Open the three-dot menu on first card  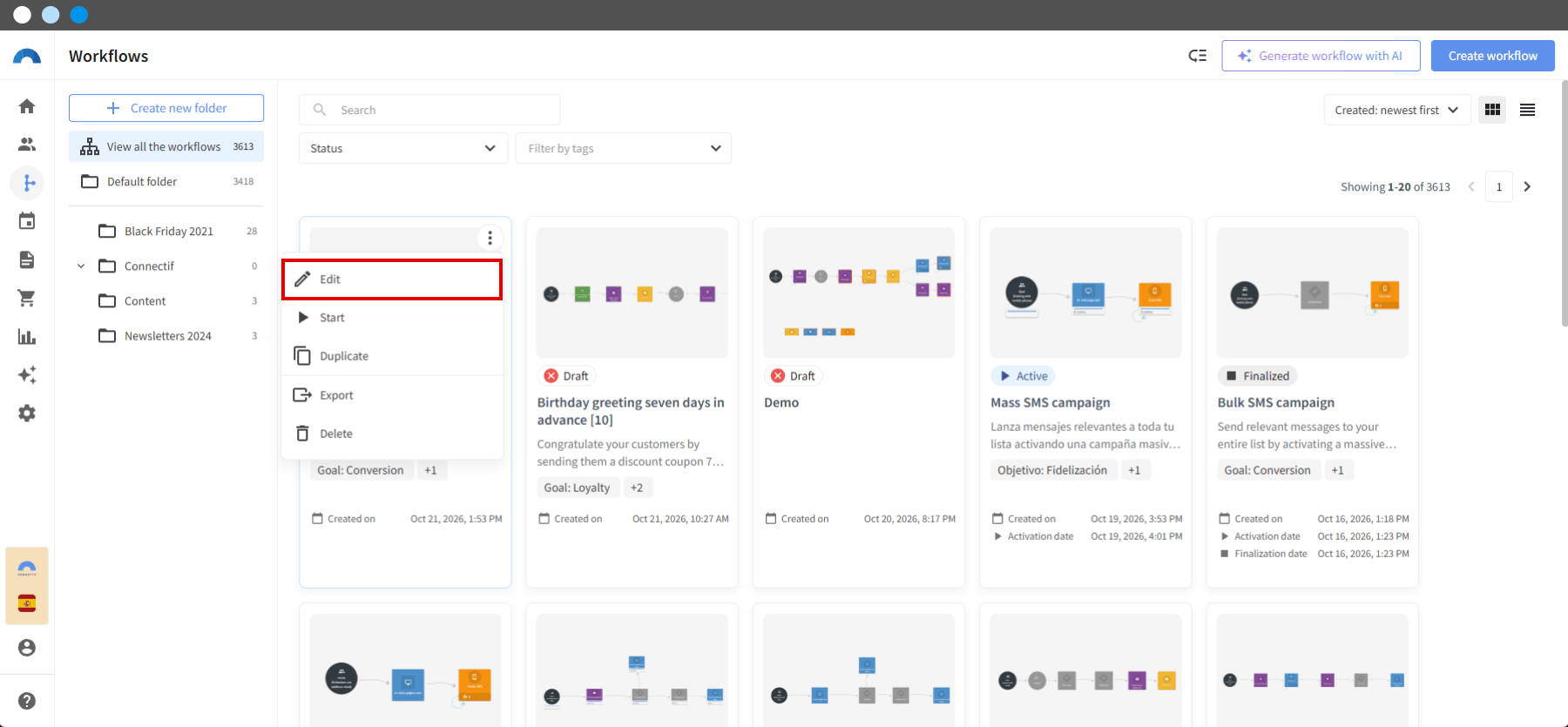pyautogui.click(x=490, y=238)
